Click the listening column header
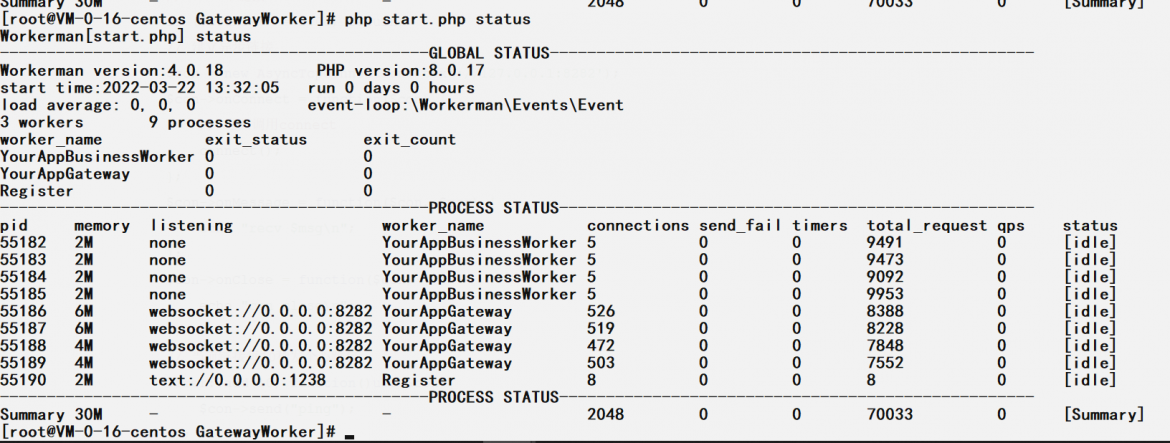This screenshot has height=443, width=1170. 191,225
